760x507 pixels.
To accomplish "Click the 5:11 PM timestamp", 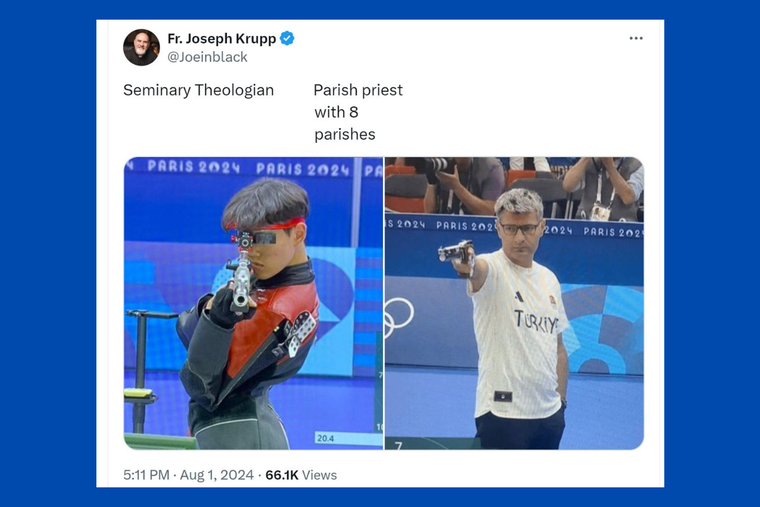I will pyautogui.click(x=146, y=475).
